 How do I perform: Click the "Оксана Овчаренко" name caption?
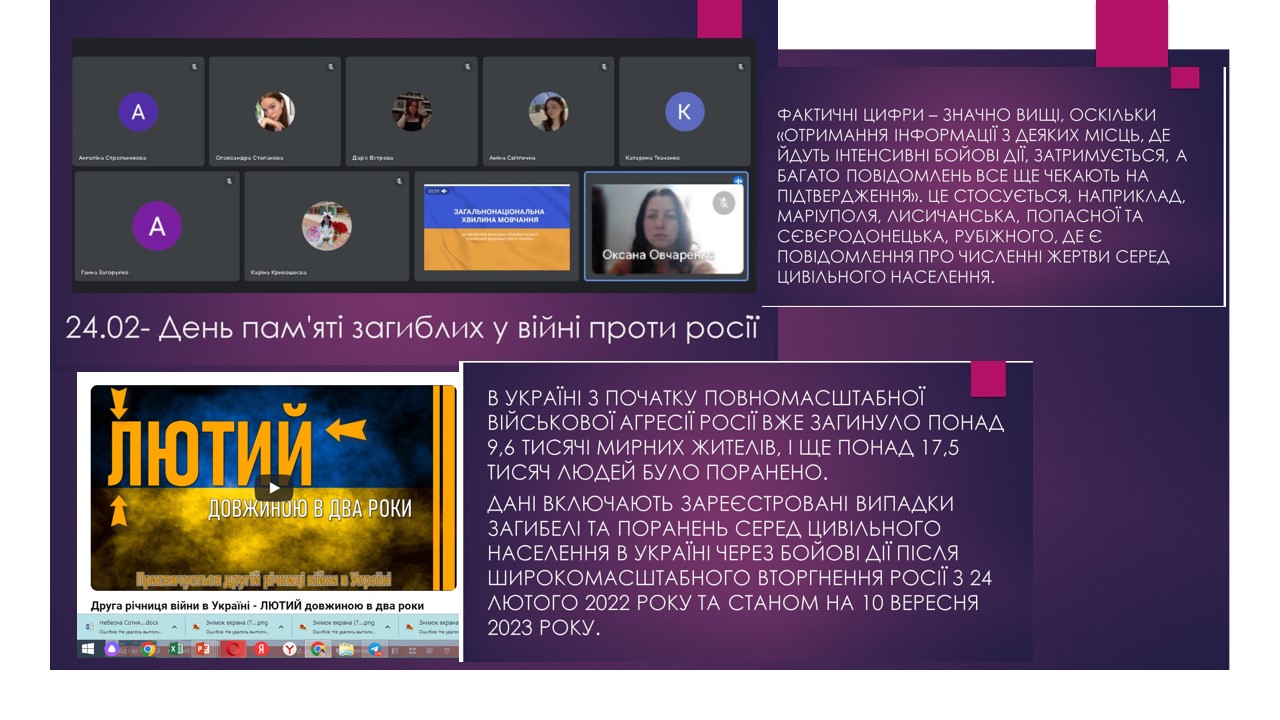(658, 255)
